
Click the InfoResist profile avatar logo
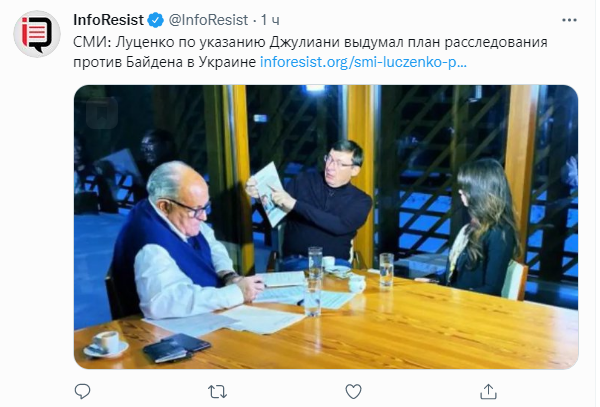37,34
